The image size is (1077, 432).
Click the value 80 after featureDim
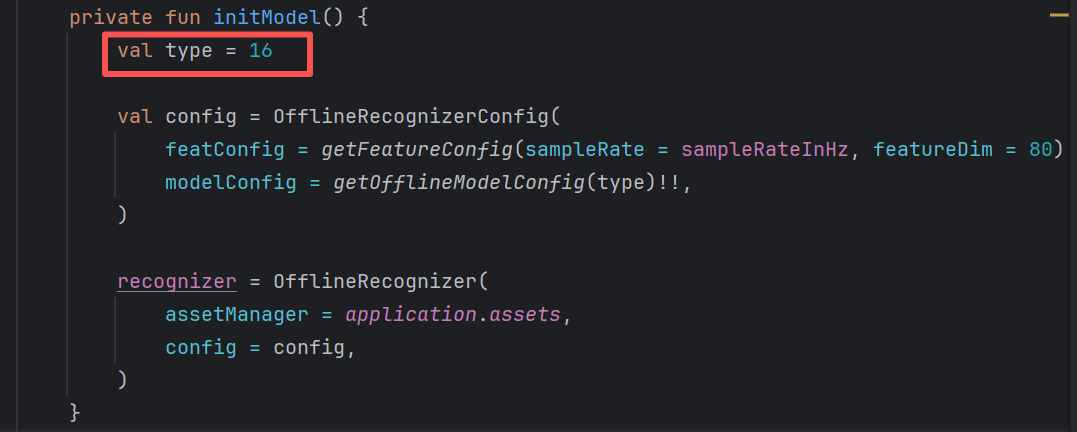click(1041, 149)
